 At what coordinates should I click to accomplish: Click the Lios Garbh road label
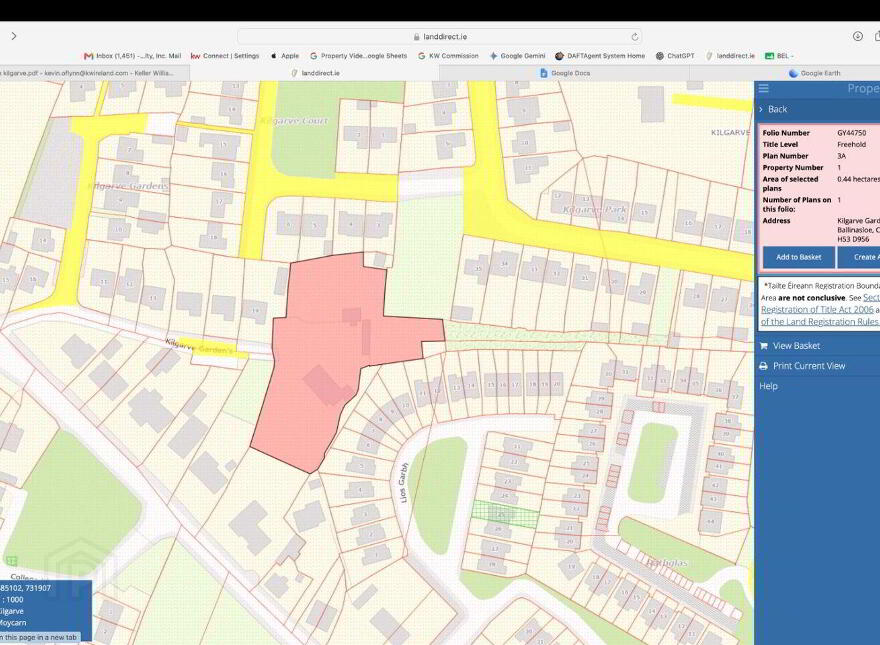pyautogui.click(x=403, y=483)
